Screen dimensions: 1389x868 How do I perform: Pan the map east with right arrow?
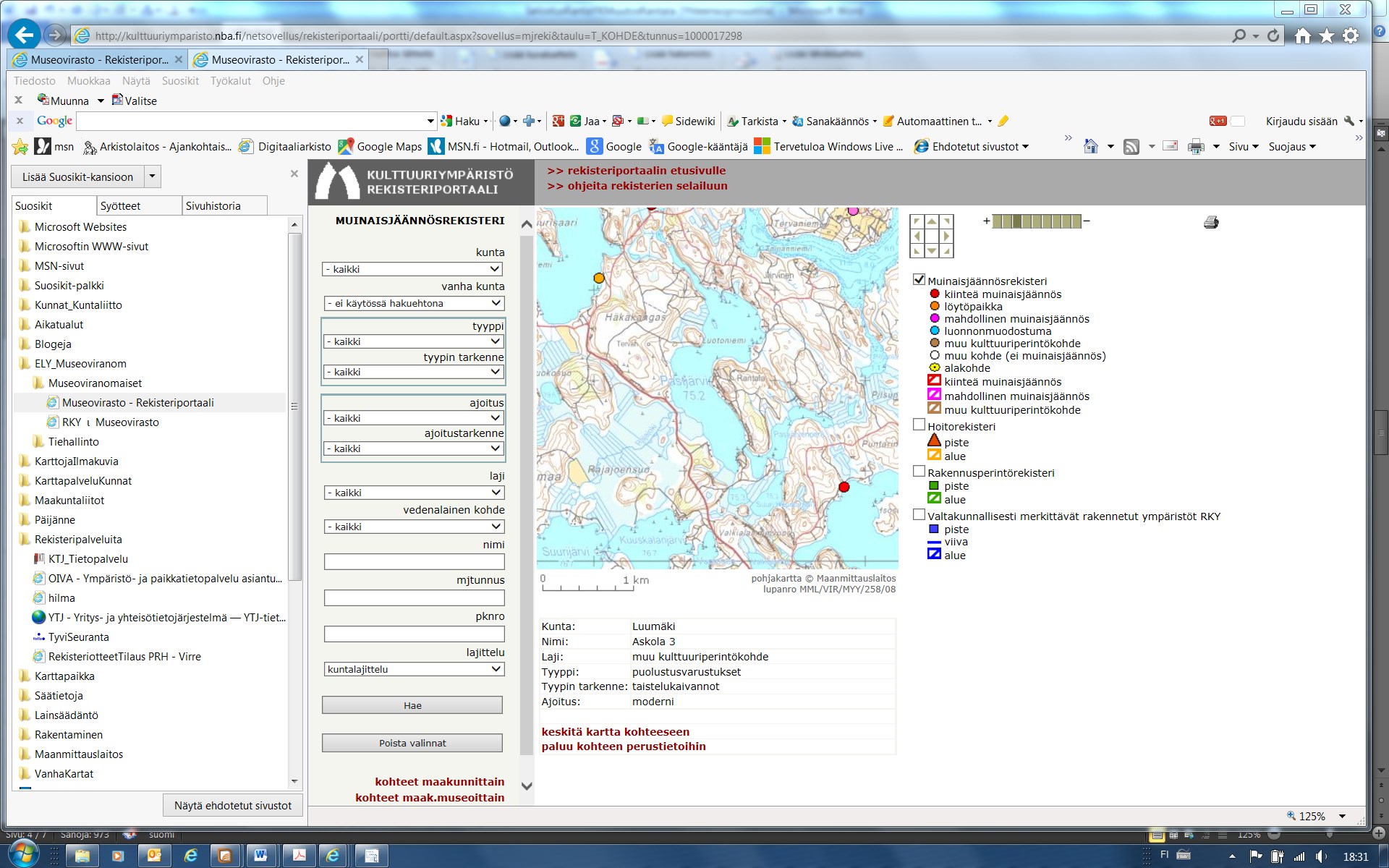(x=946, y=237)
